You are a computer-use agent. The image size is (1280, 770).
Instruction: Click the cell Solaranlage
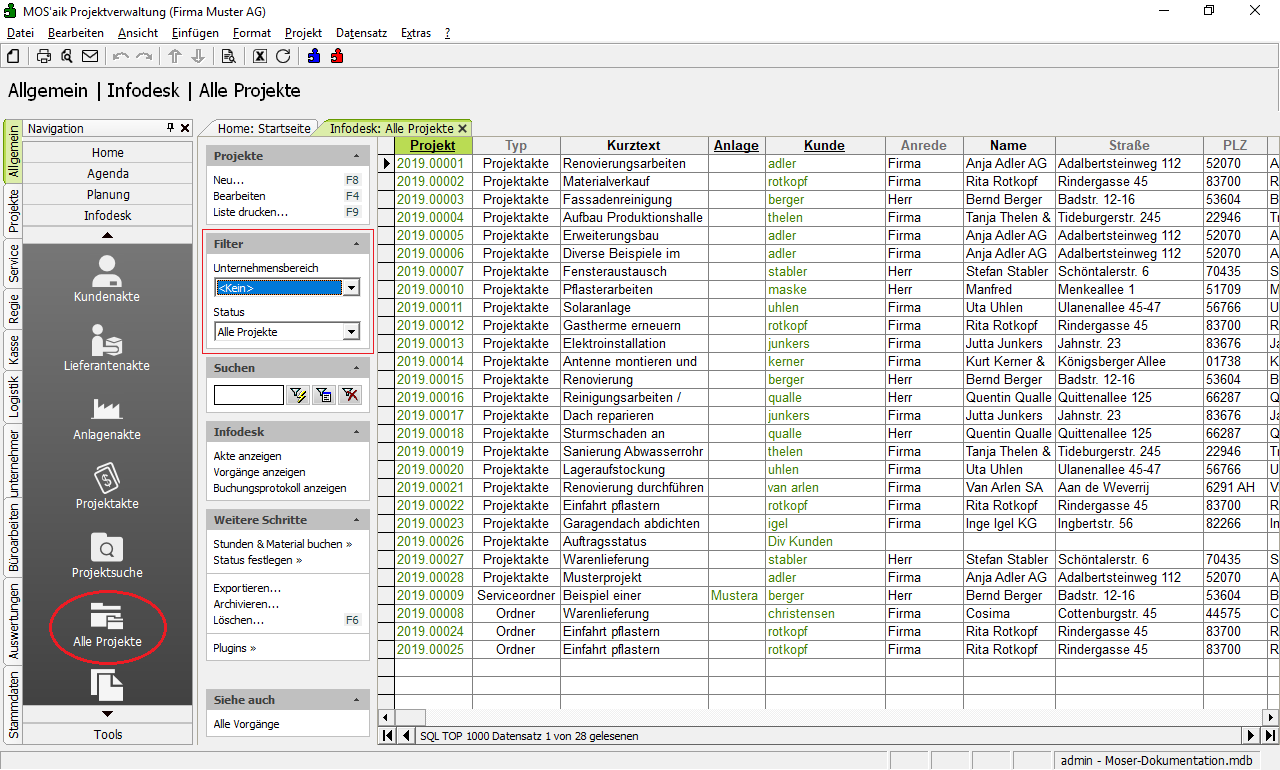pyautogui.click(x=634, y=307)
